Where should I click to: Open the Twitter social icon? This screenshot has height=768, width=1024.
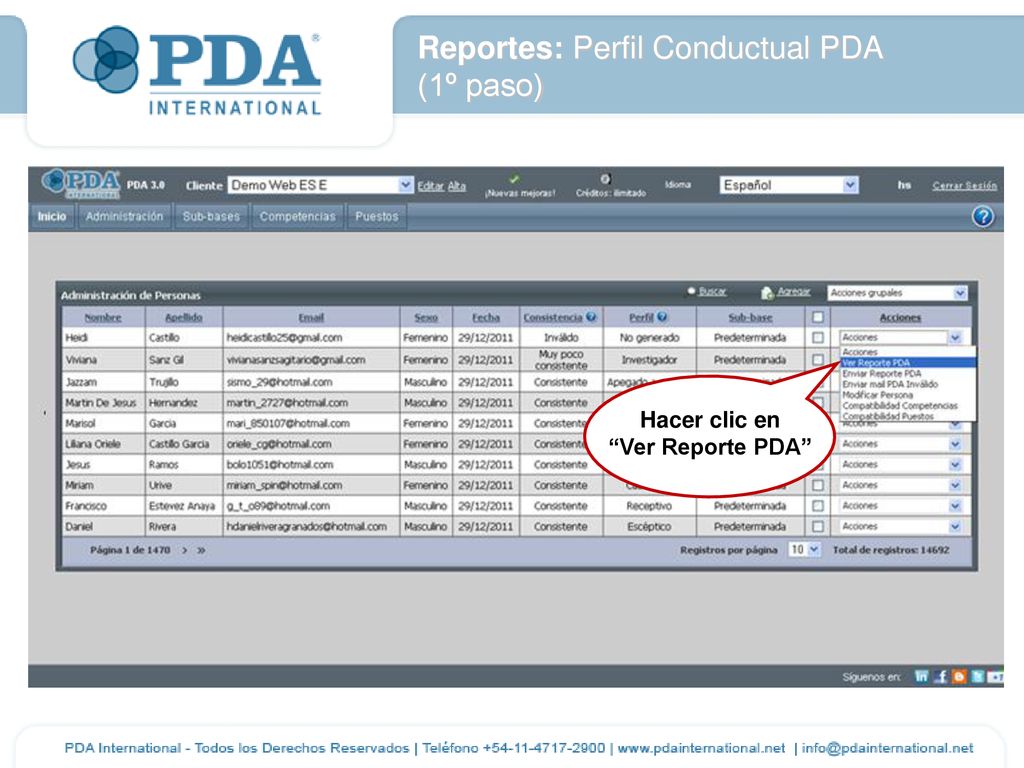[x=978, y=677]
